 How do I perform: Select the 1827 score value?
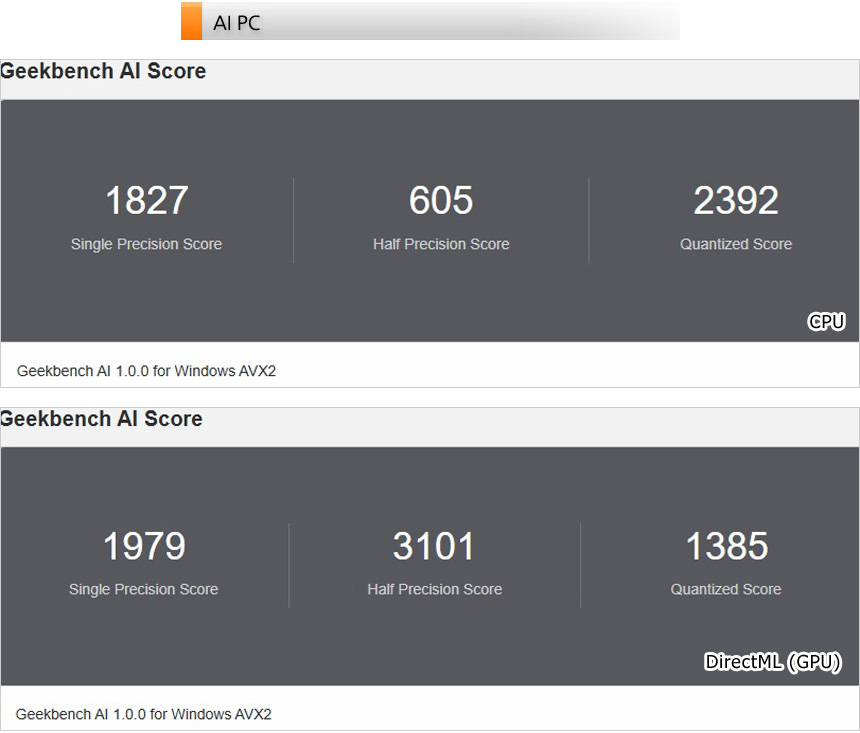pyautogui.click(x=146, y=201)
